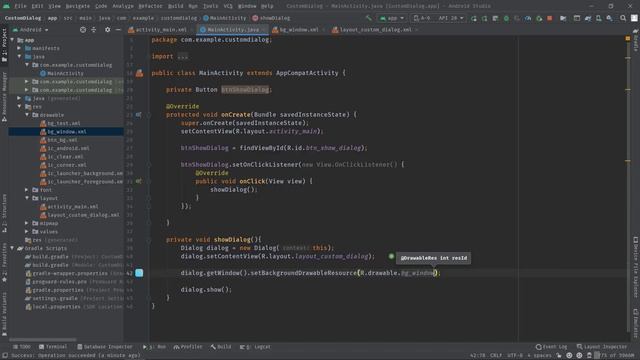
Task: Collapse the drawable folder
Action: click(27, 115)
